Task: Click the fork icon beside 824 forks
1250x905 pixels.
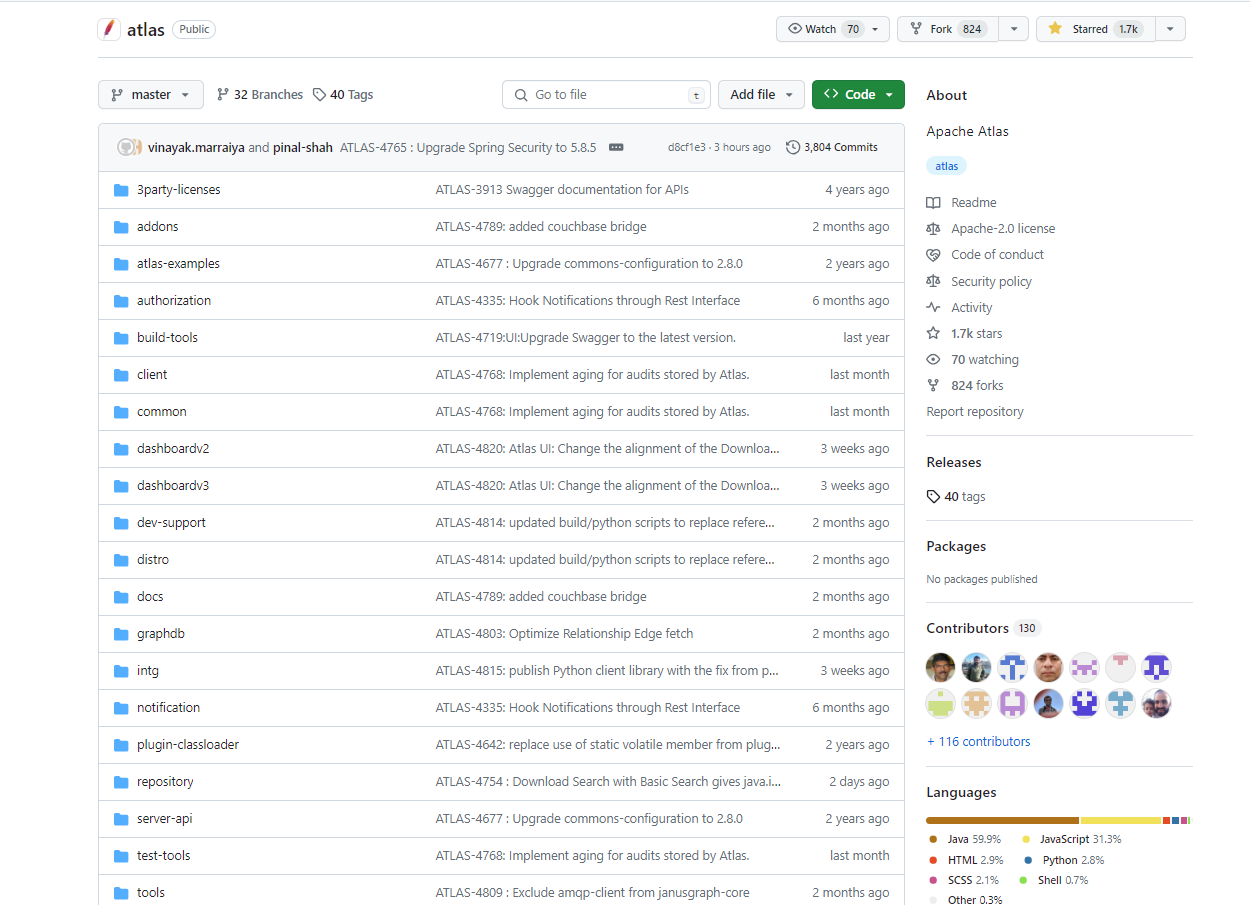Action: [x=933, y=385]
